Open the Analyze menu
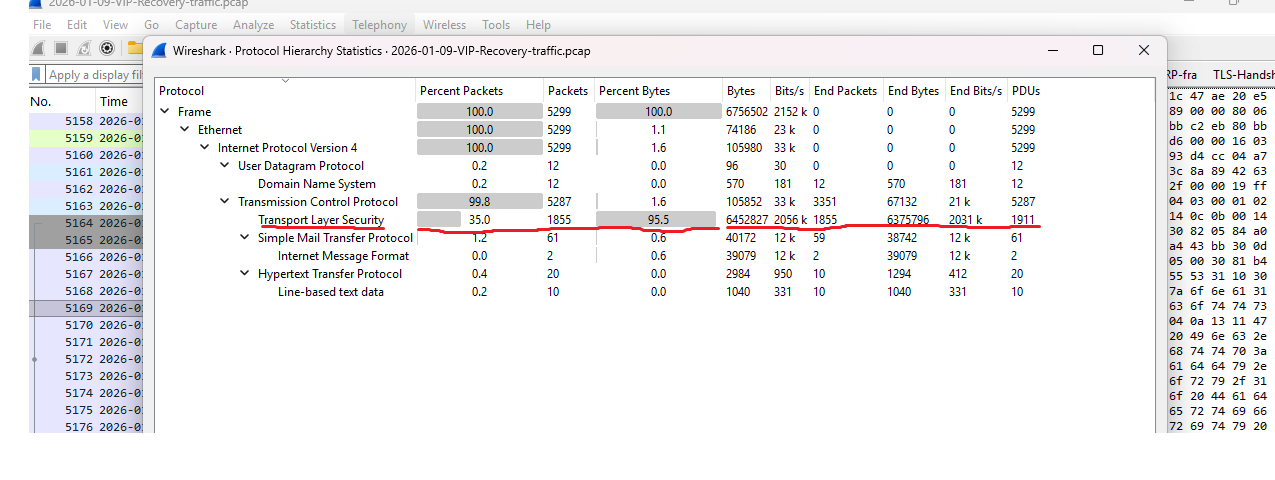Screen dimensions: 1275x480 (253, 25)
